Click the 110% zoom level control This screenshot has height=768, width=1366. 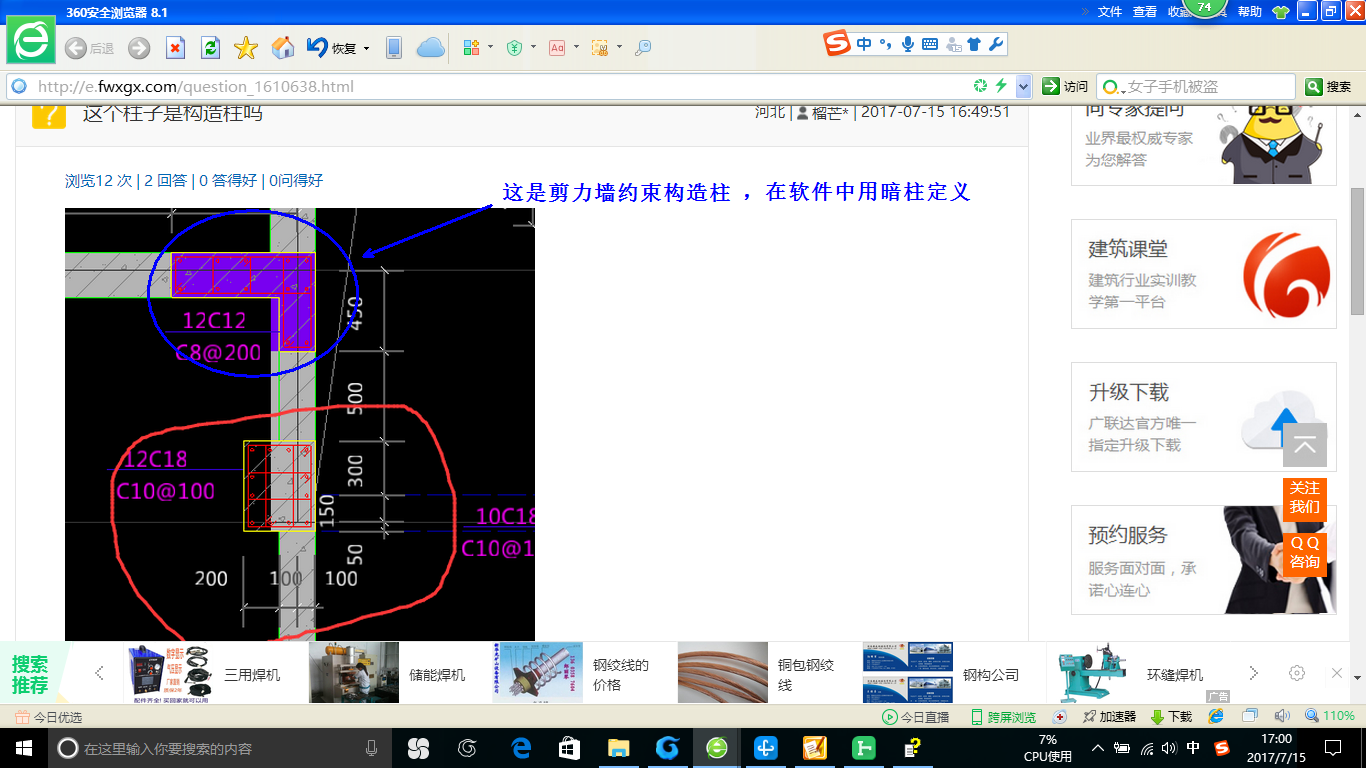point(1329,716)
